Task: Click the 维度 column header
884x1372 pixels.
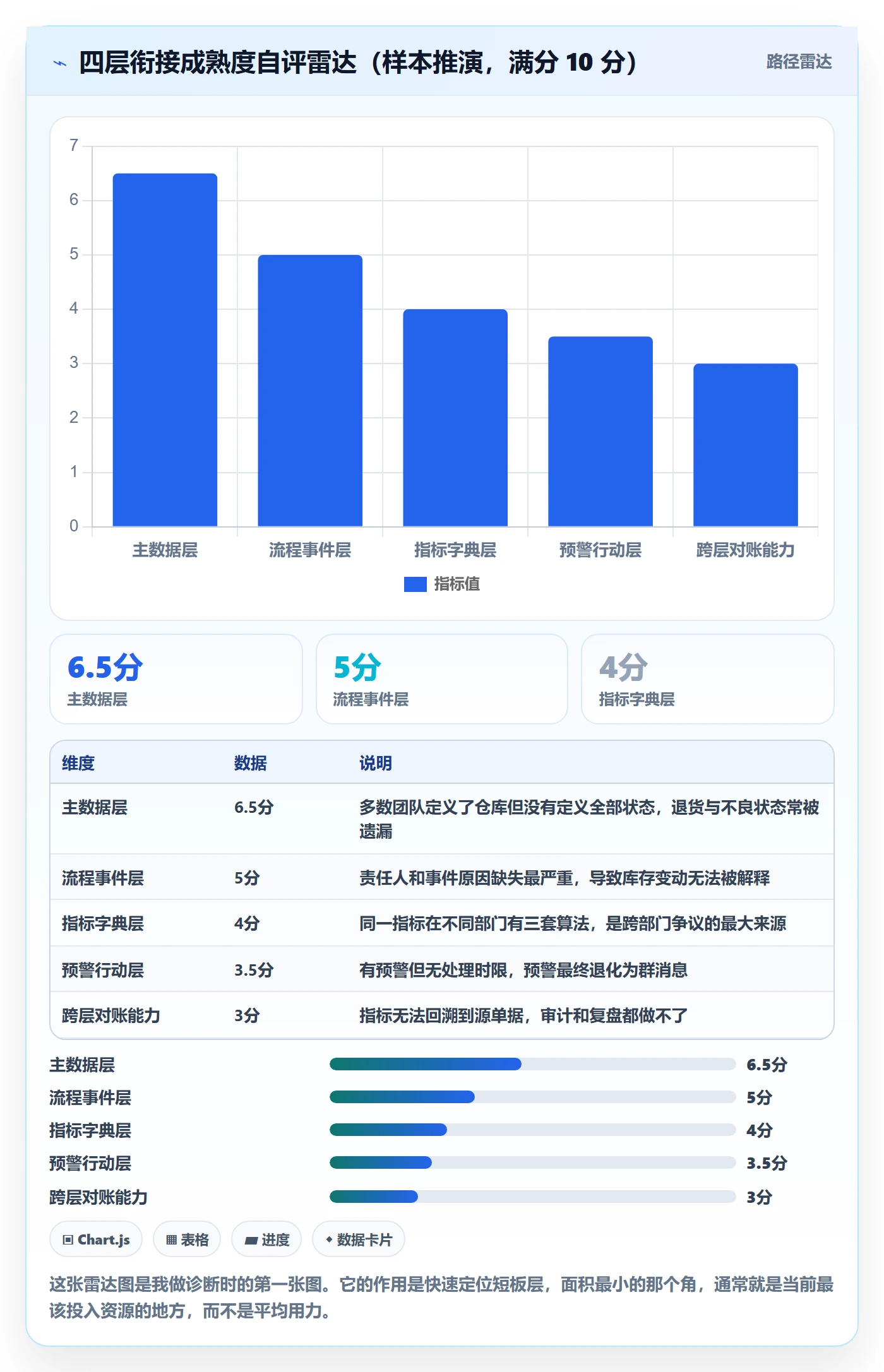Action: pyautogui.click(x=78, y=763)
